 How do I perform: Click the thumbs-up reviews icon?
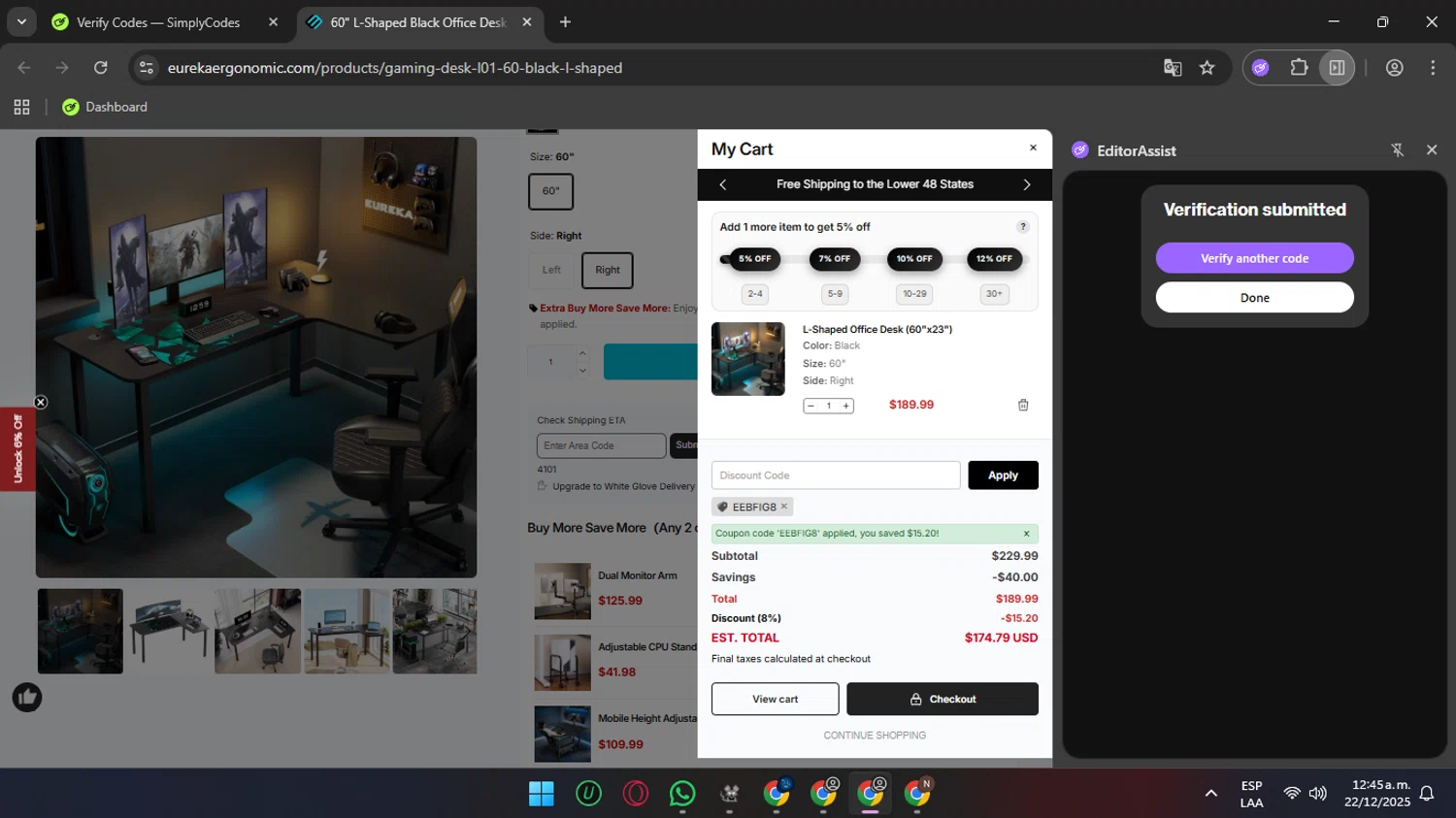(27, 697)
